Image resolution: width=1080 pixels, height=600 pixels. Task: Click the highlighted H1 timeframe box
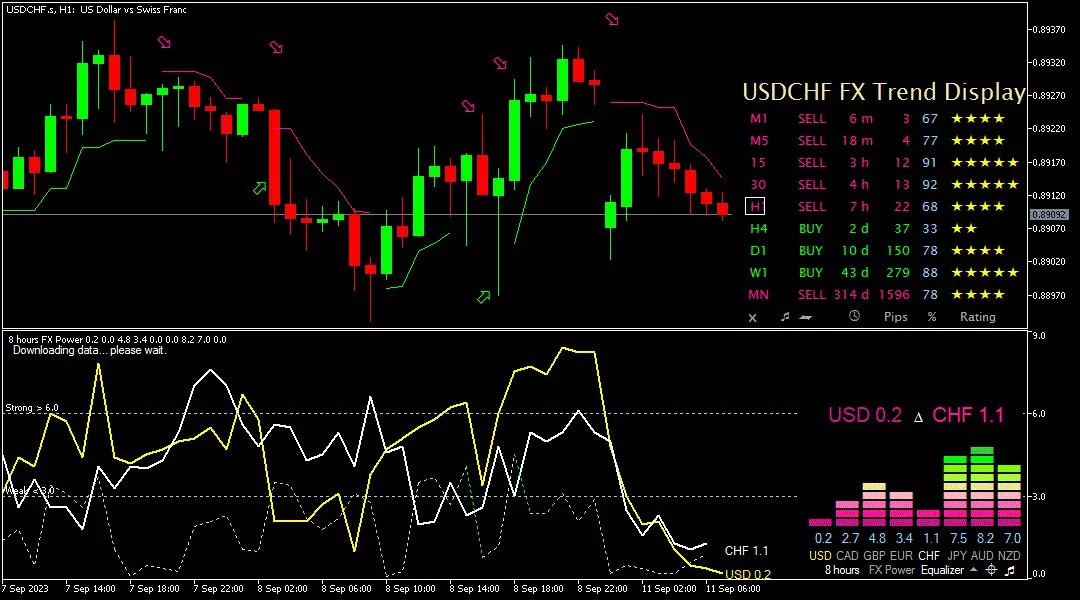click(x=755, y=207)
